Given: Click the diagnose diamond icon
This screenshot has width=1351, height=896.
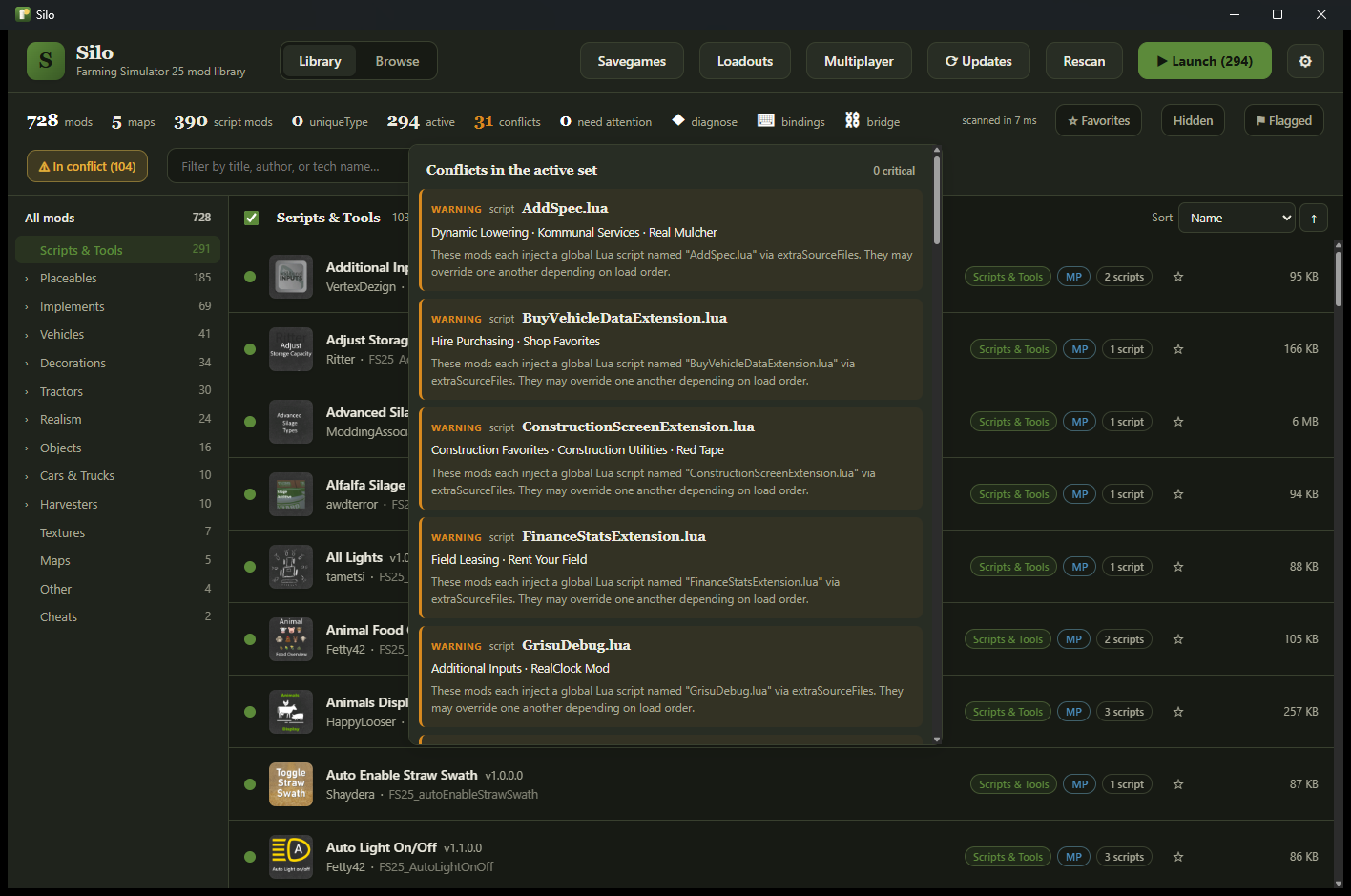Looking at the screenshot, I should [x=678, y=120].
